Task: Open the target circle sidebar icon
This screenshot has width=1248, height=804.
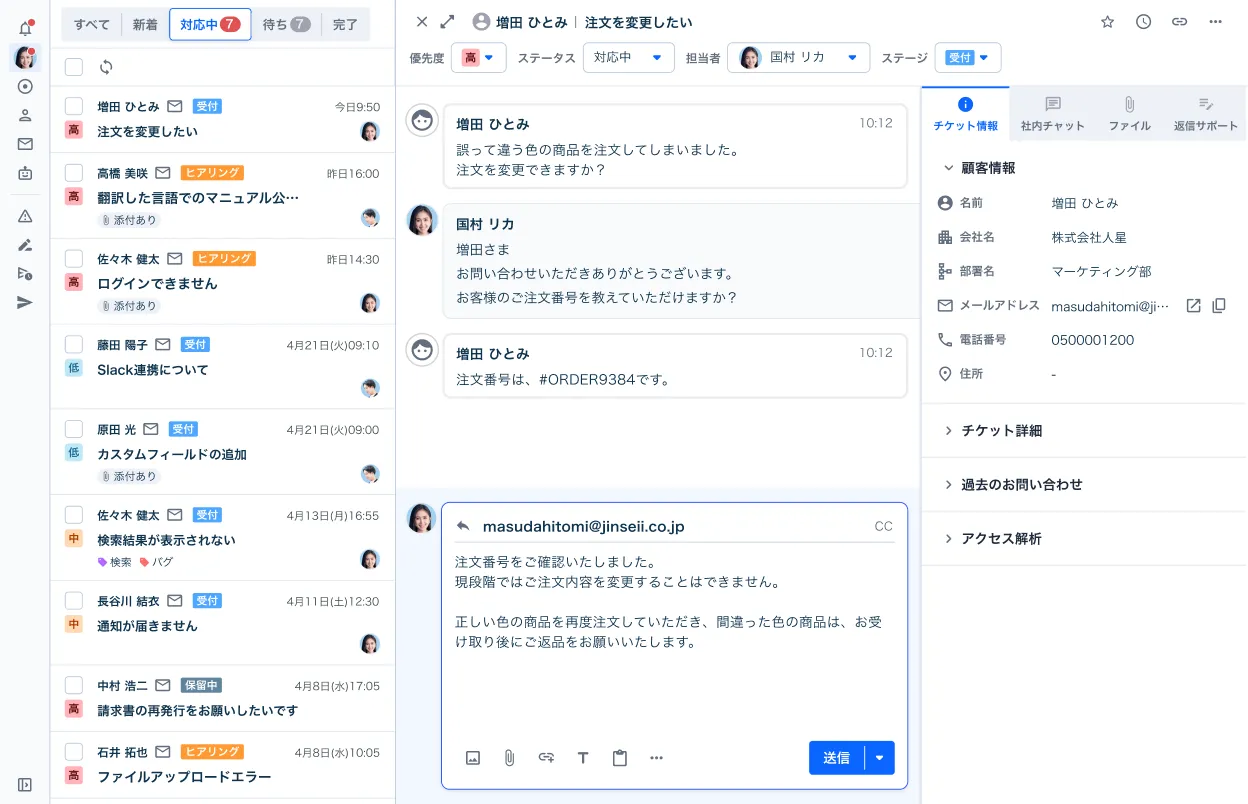Action: click(x=25, y=86)
